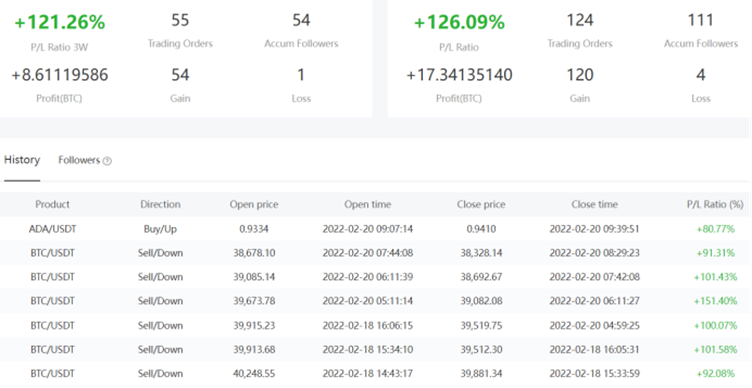
Task: Select close price 39,082.08
Action: pyautogui.click(x=481, y=301)
